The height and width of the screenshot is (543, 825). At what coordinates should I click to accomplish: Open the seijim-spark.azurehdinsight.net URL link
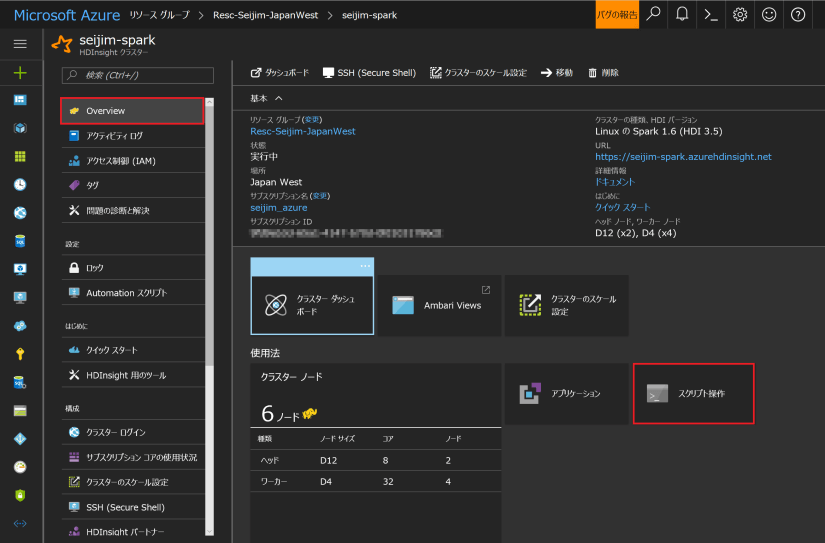683,157
